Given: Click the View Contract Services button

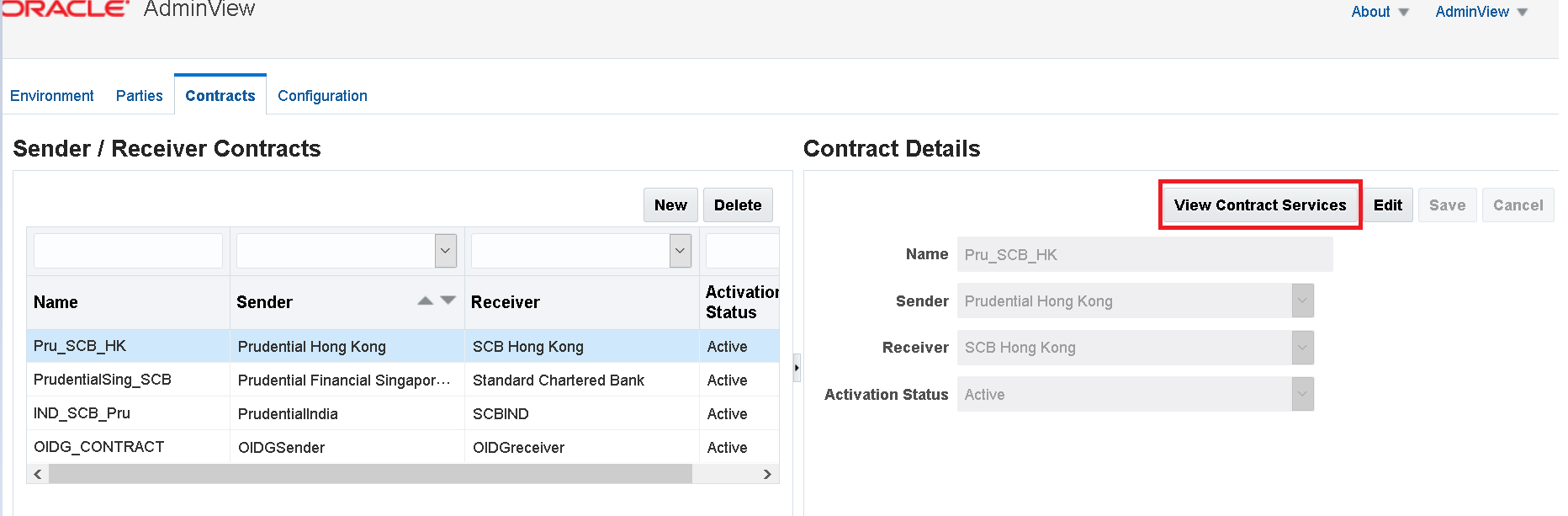Looking at the screenshot, I should (1259, 205).
